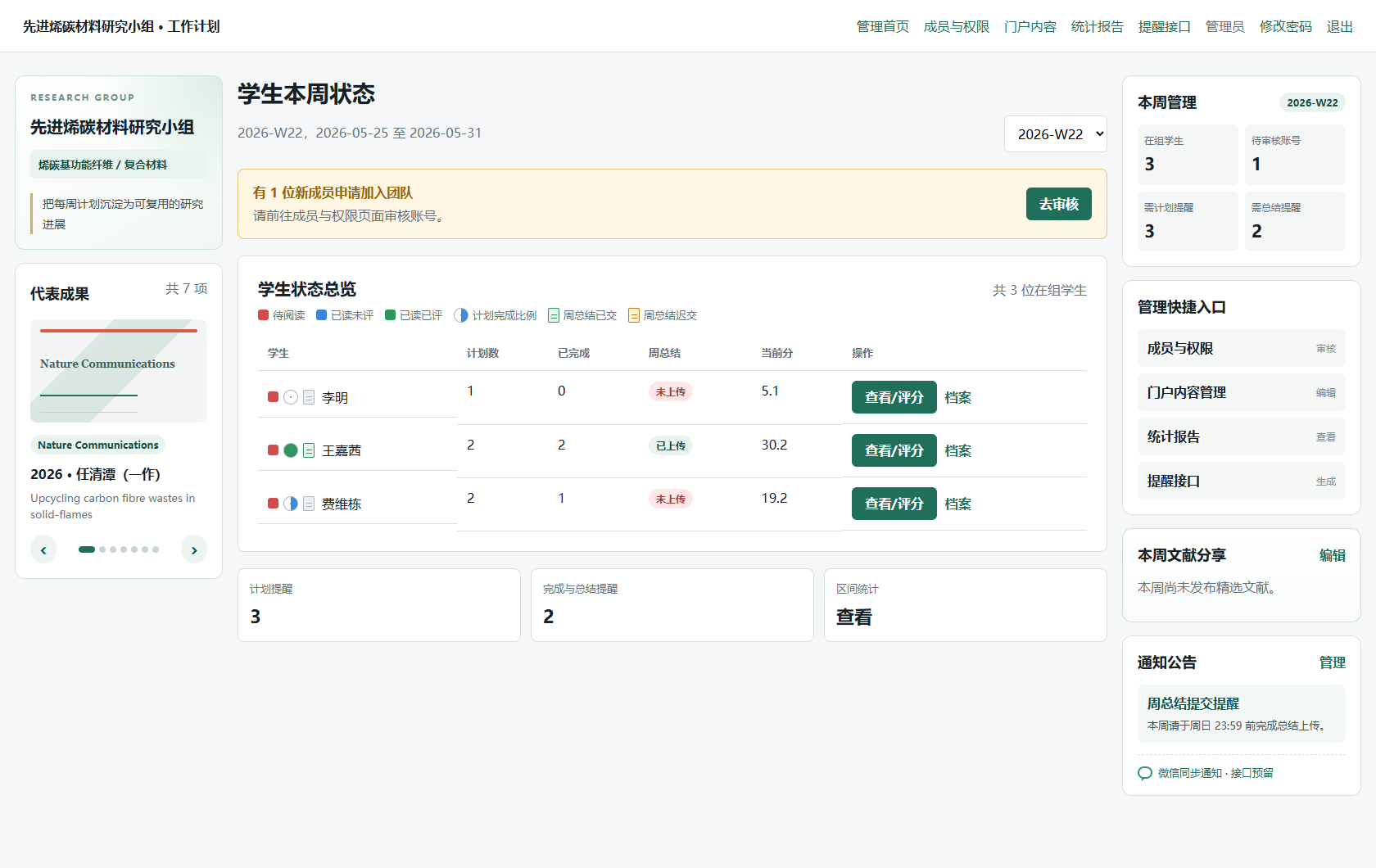Open 门户内容管理 quick entry
The image size is (1376, 868).
[1242, 392]
